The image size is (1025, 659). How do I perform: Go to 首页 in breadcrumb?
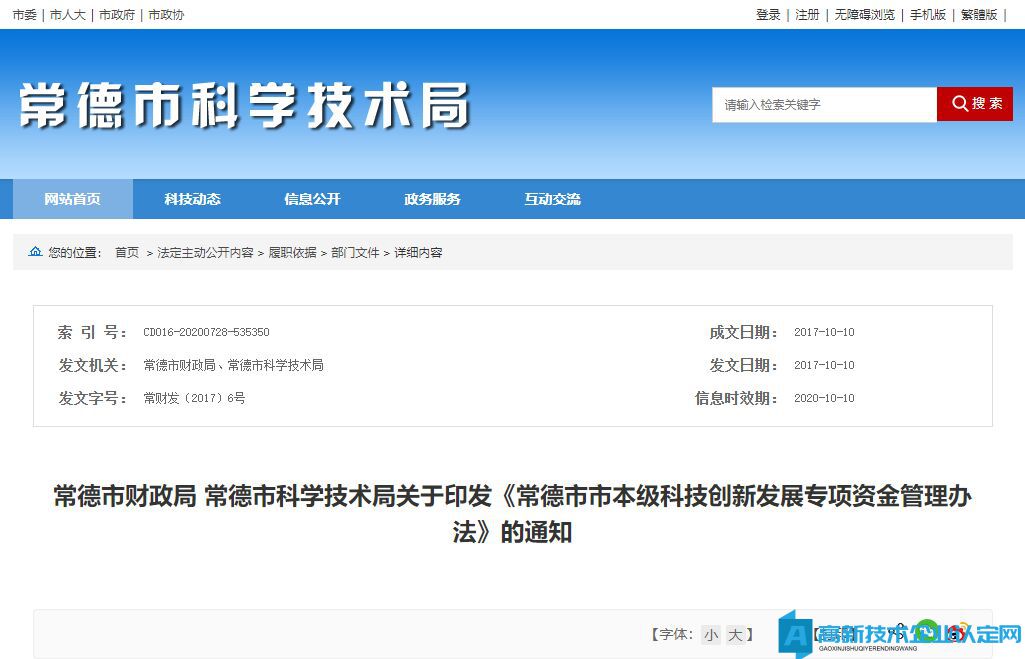tap(127, 252)
